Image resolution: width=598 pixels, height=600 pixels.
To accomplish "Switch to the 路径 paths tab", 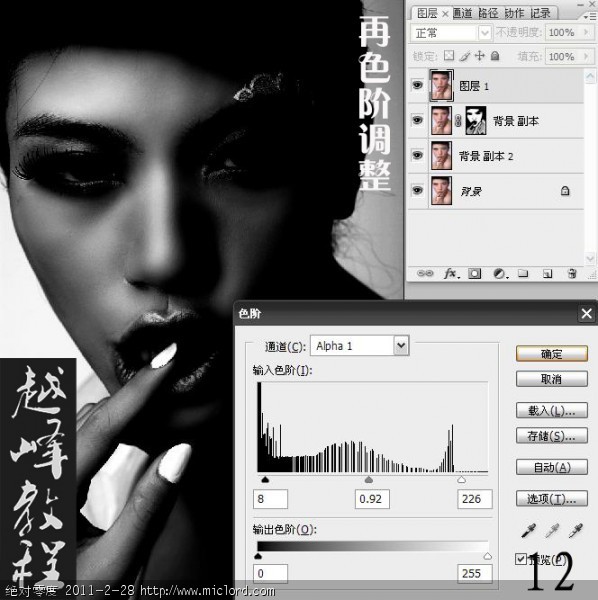I will 488,13.
